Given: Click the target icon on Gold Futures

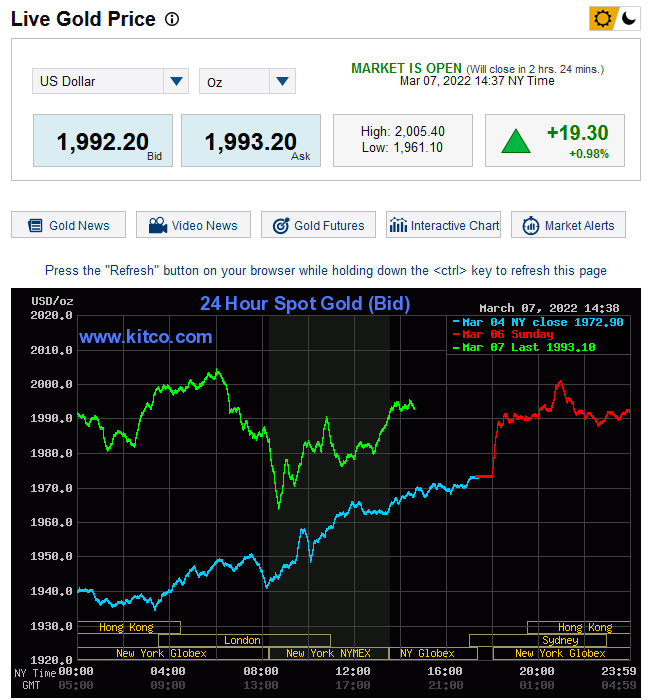Looking at the screenshot, I should (x=281, y=225).
